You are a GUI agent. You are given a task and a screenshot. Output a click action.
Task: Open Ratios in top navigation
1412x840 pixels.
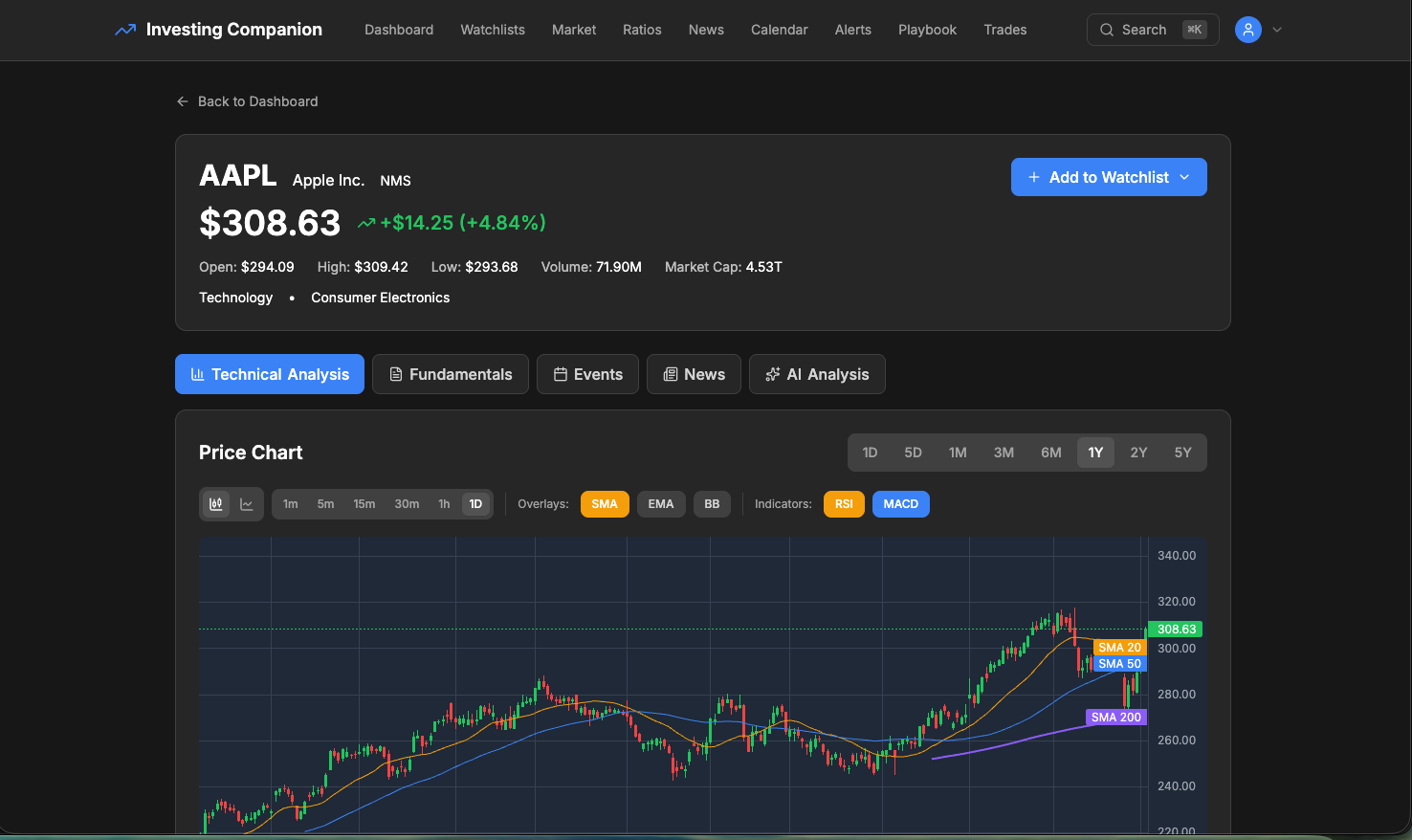point(642,30)
